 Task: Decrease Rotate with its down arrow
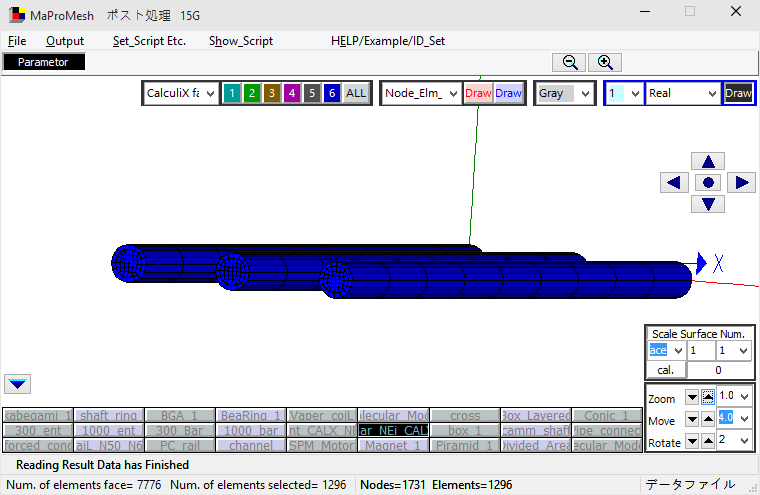(692, 441)
